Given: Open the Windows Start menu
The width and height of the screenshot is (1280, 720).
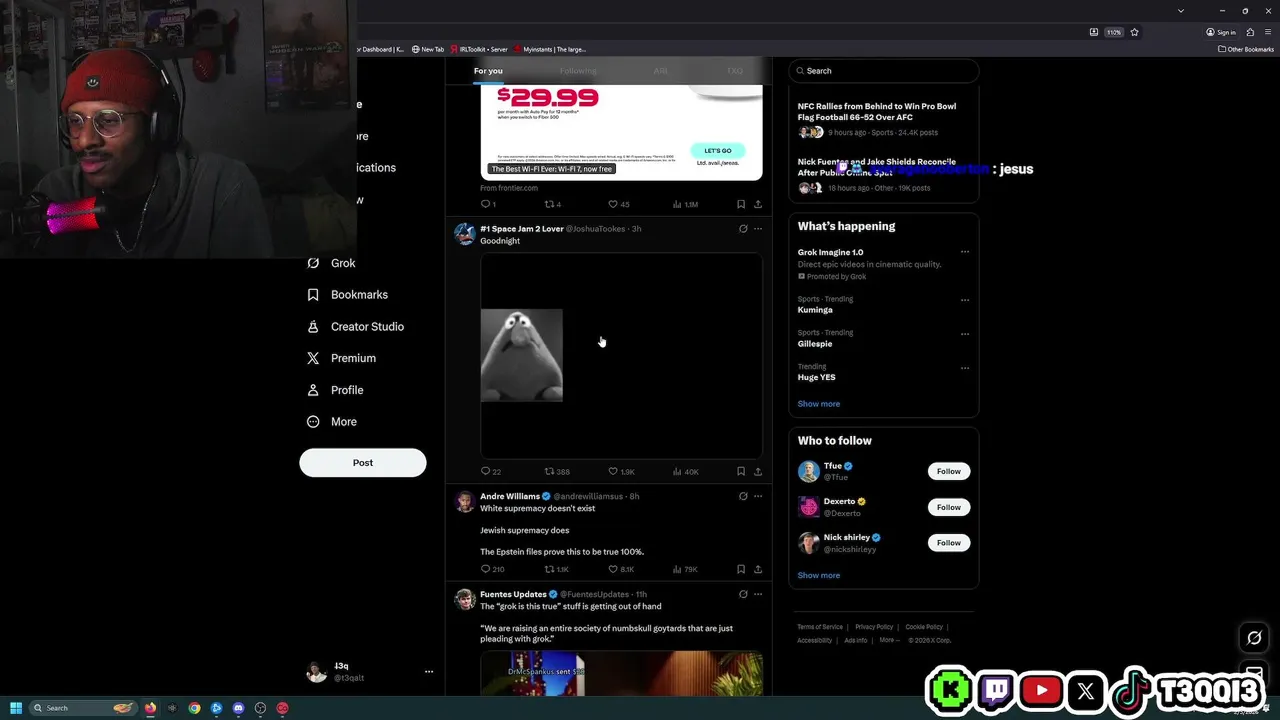Looking at the screenshot, I should coord(16,708).
